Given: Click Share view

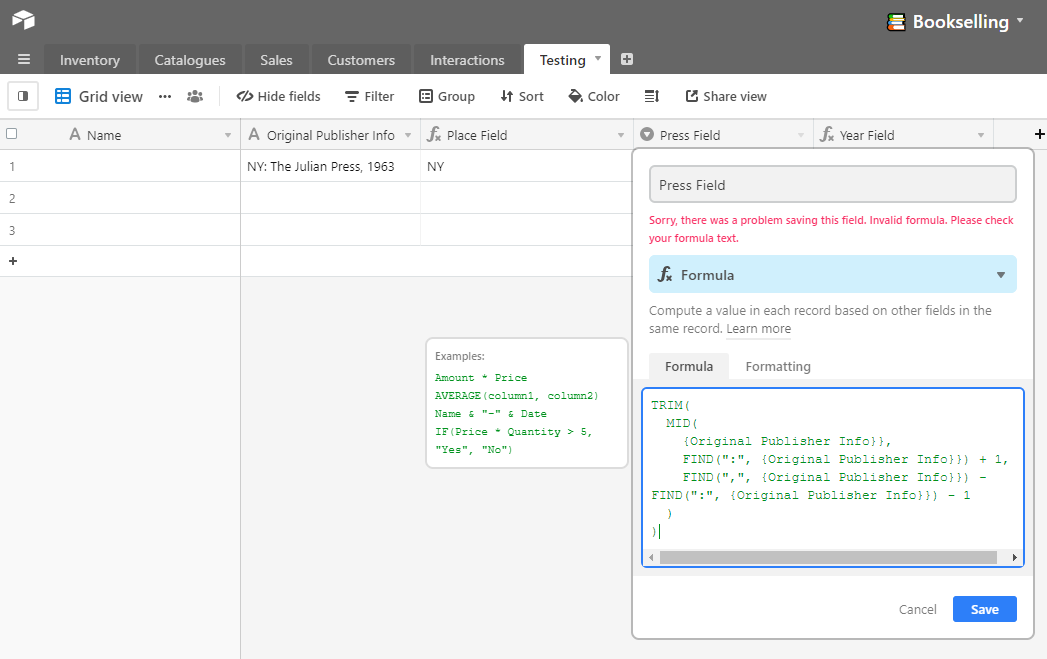Looking at the screenshot, I should click(x=726, y=97).
